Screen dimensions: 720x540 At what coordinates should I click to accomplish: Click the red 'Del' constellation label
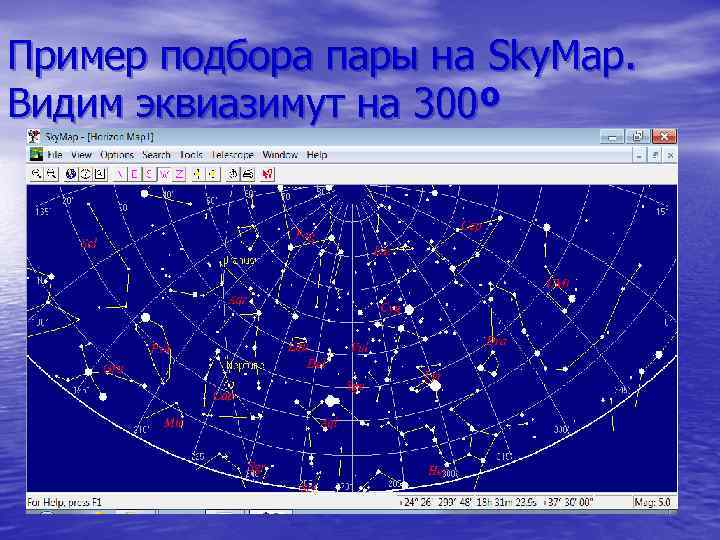pyautogui.click(x=316, y=365)
